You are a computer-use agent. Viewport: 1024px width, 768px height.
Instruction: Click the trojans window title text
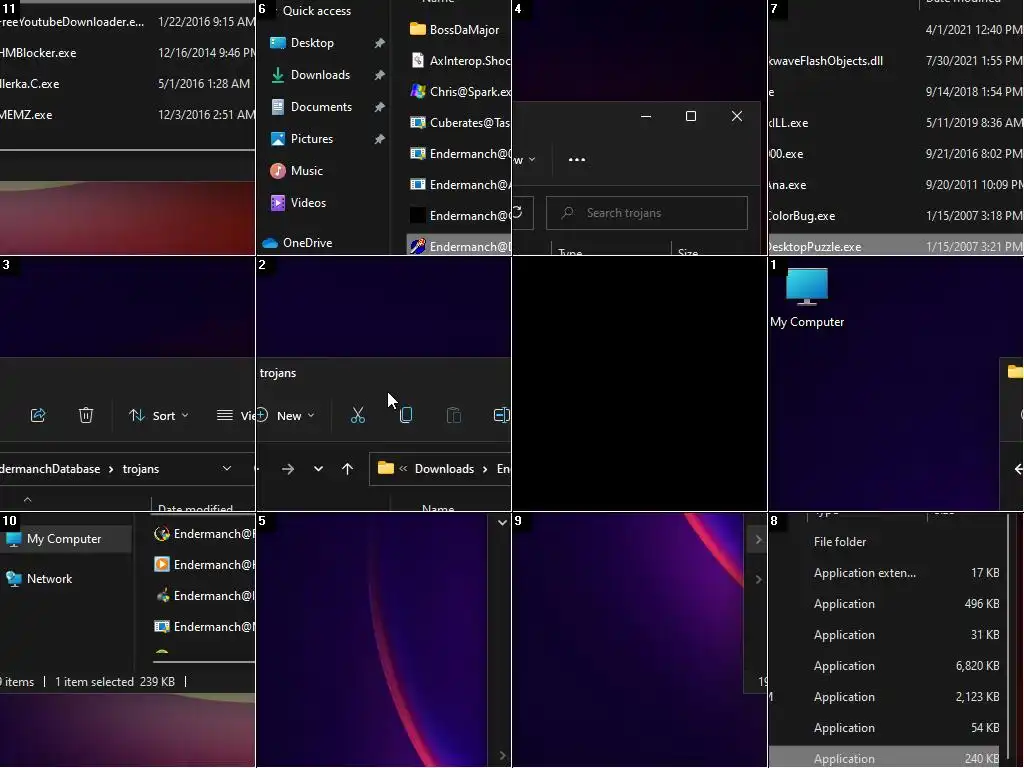(x=278, y=374)
